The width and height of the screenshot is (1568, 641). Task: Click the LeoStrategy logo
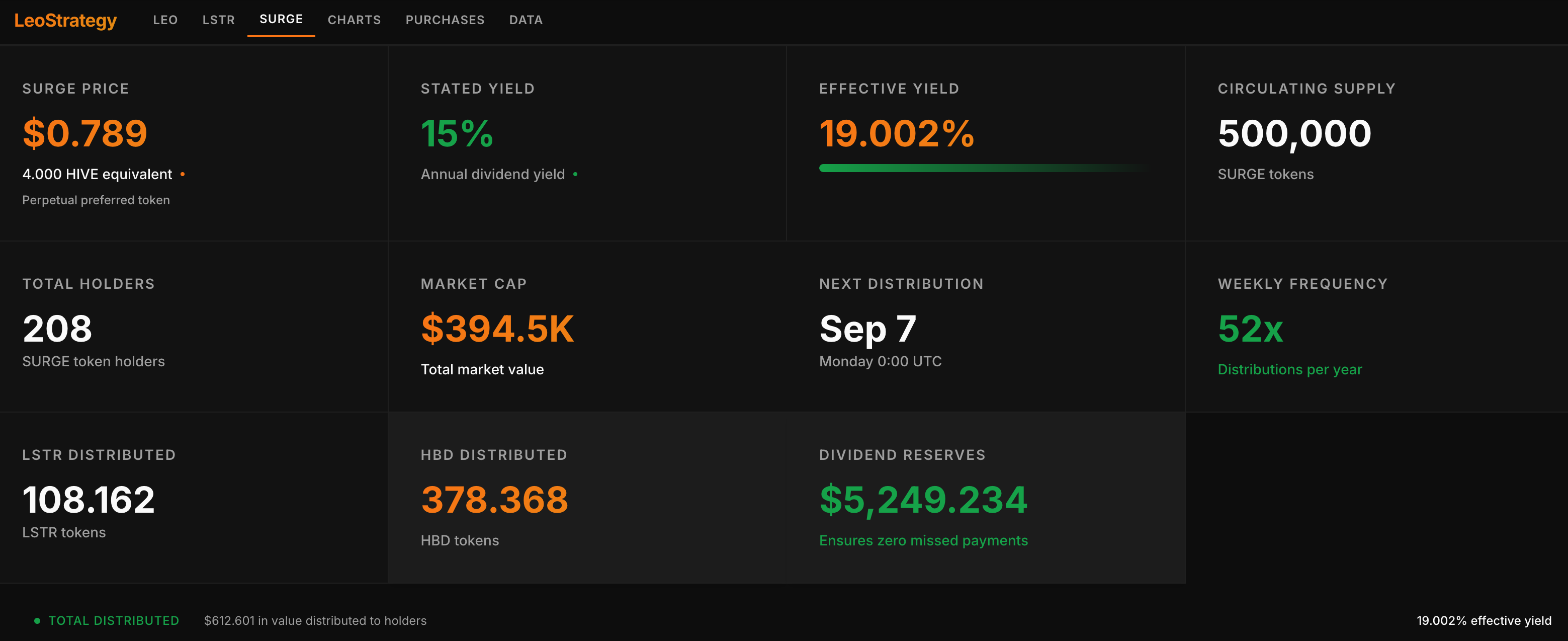[65, 20]
